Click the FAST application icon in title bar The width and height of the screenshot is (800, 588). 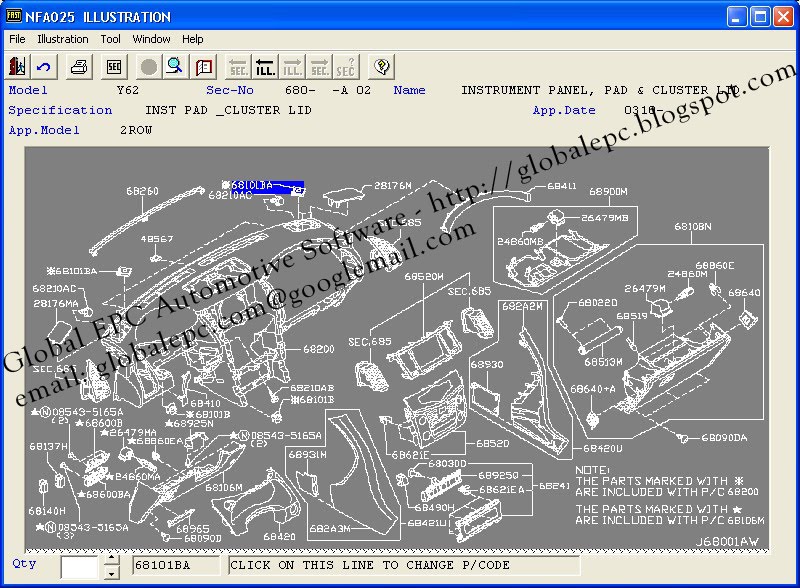coord(14,16)
